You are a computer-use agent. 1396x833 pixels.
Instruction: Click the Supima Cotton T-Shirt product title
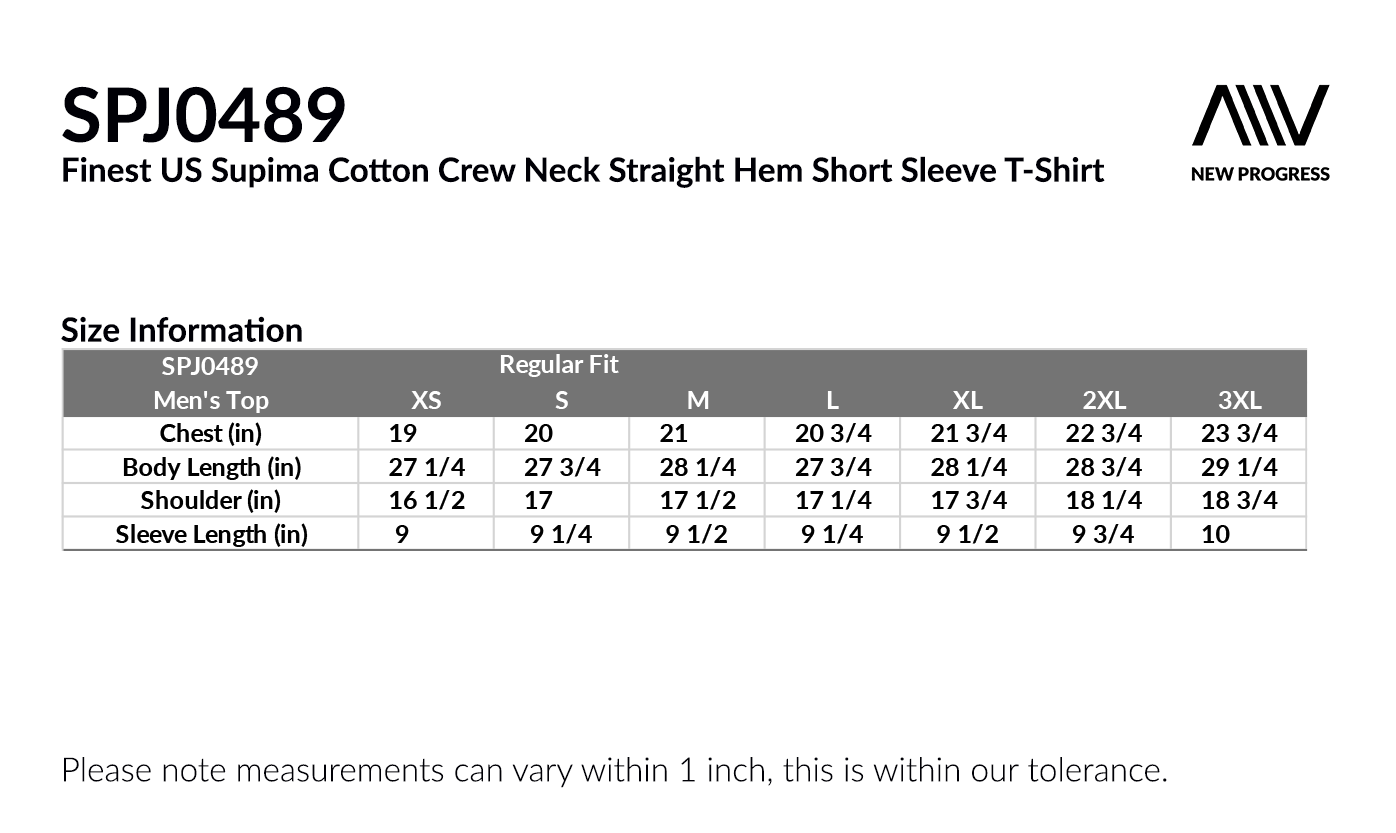pos(582,171)
